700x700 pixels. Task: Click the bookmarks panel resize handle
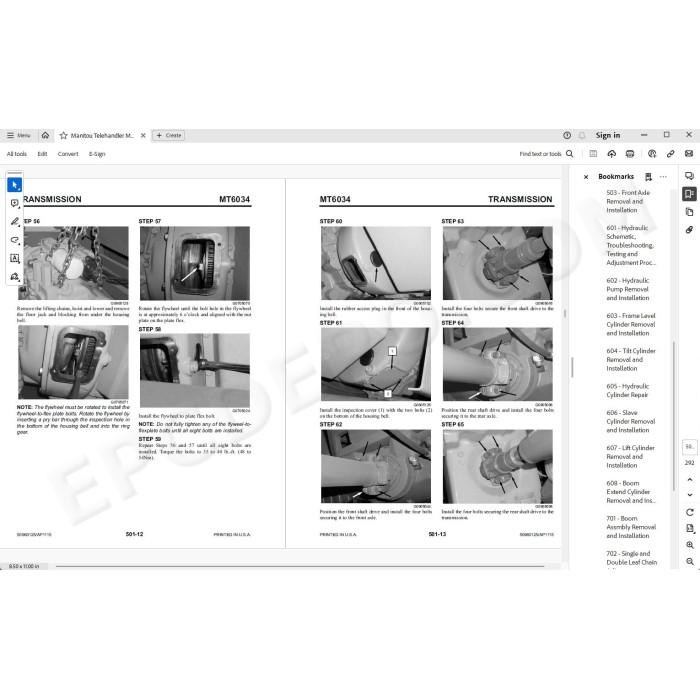(572, 367)
